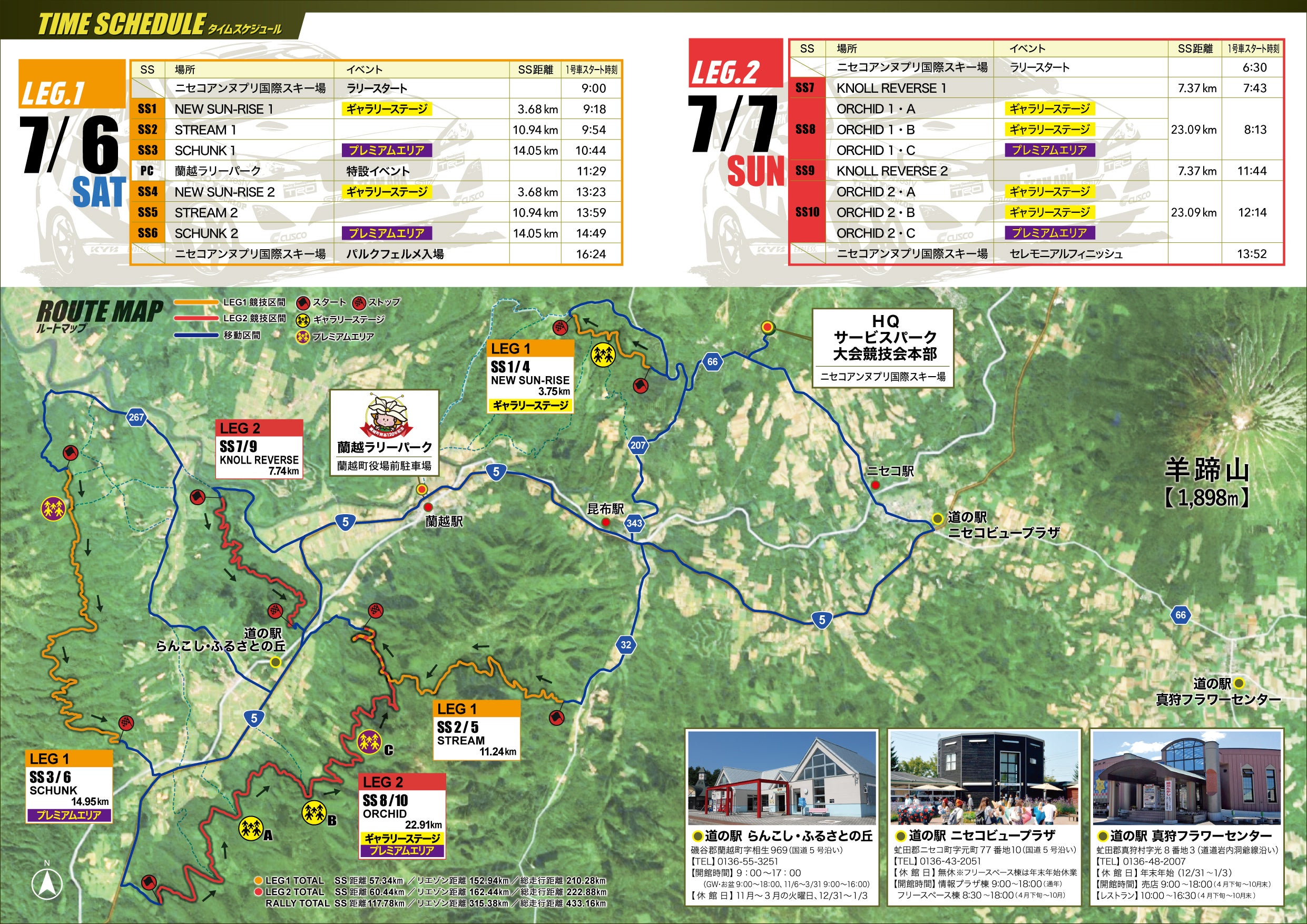This screenshot has height=924, width=1307.
Task: Click the purple premium area tag in SS3 row
Action: tap(387, 150)
